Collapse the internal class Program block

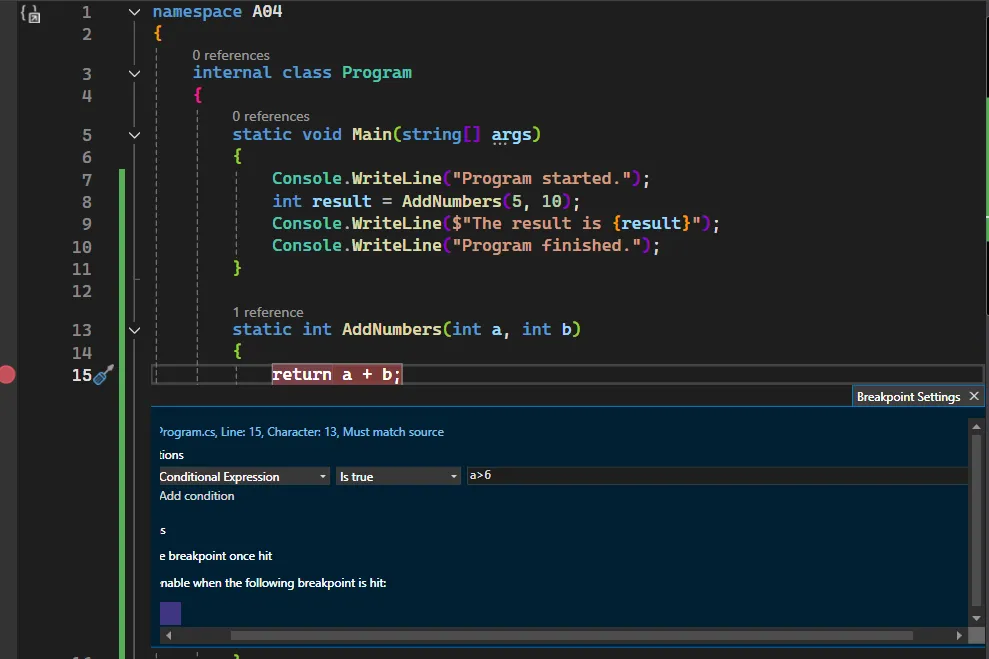point(134,73)
